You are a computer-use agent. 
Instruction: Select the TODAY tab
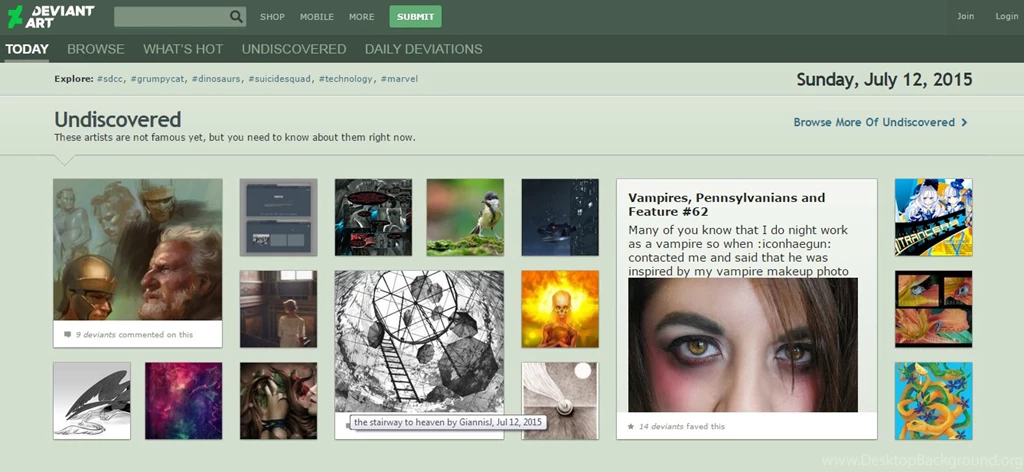click(x=27, y=49)
